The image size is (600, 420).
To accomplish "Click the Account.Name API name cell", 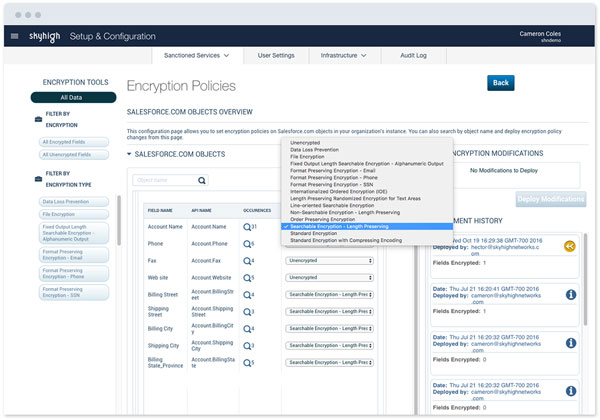I will 209,227.
